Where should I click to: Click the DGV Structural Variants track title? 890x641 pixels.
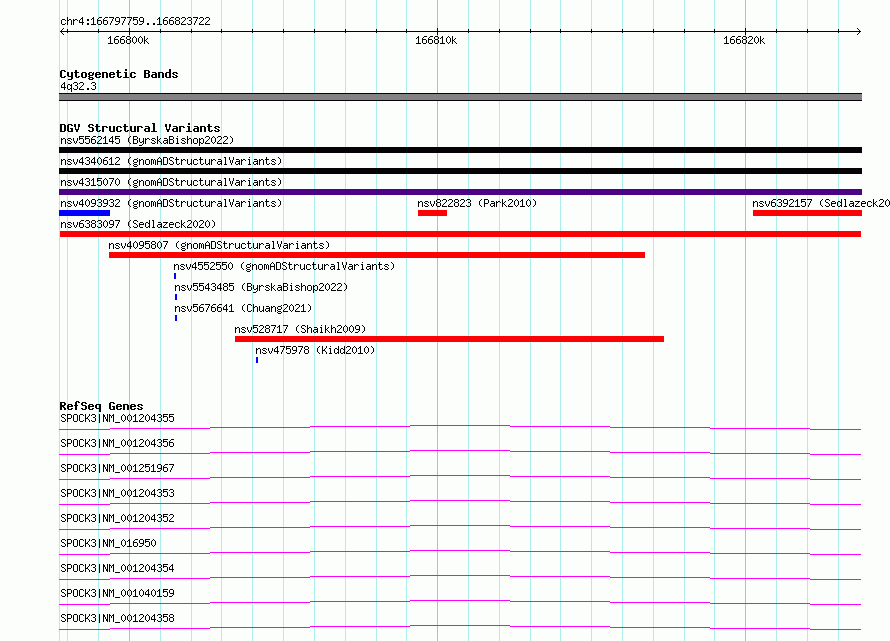point(140,128)
